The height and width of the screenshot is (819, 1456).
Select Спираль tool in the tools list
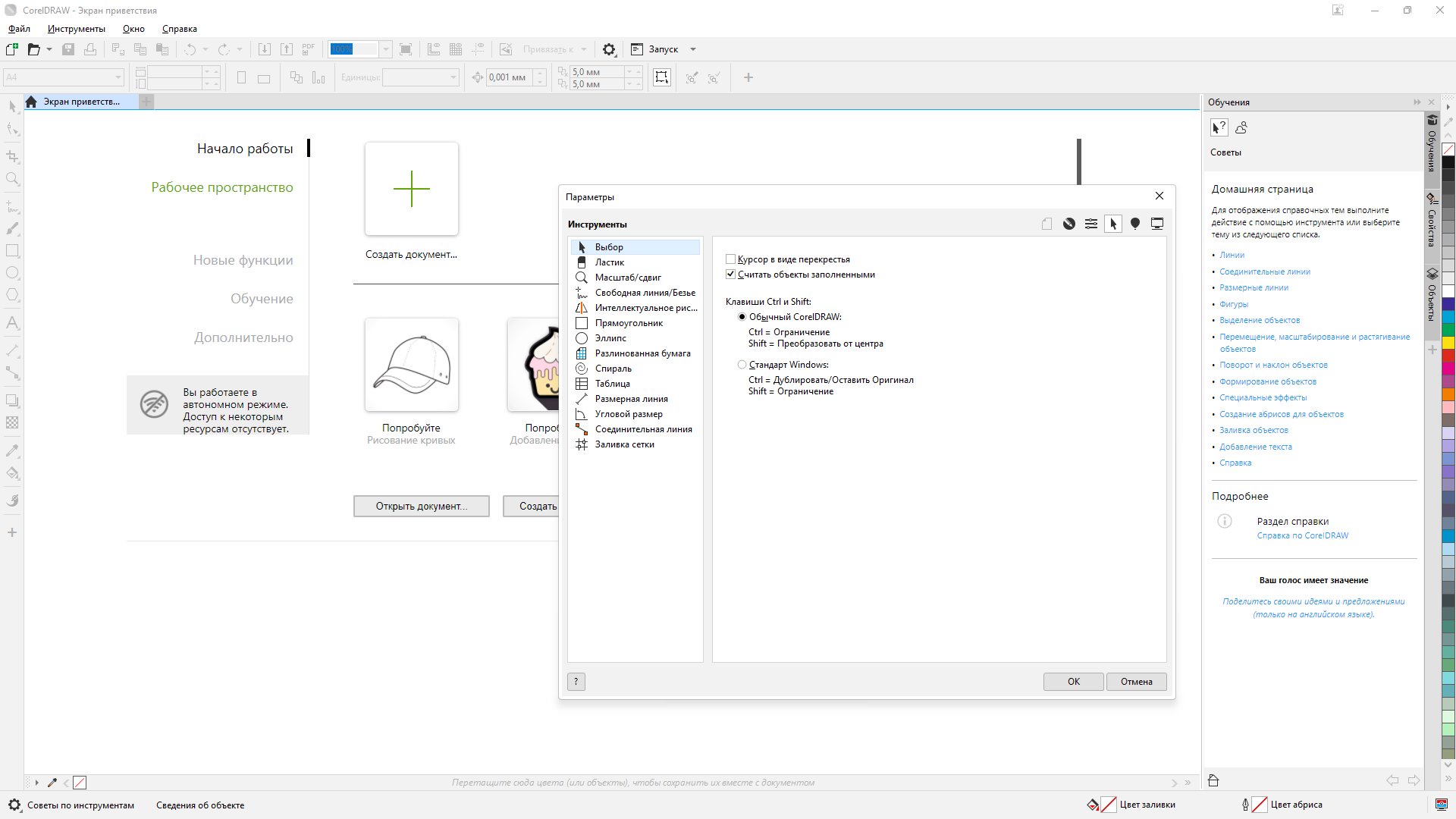[613, 369]
